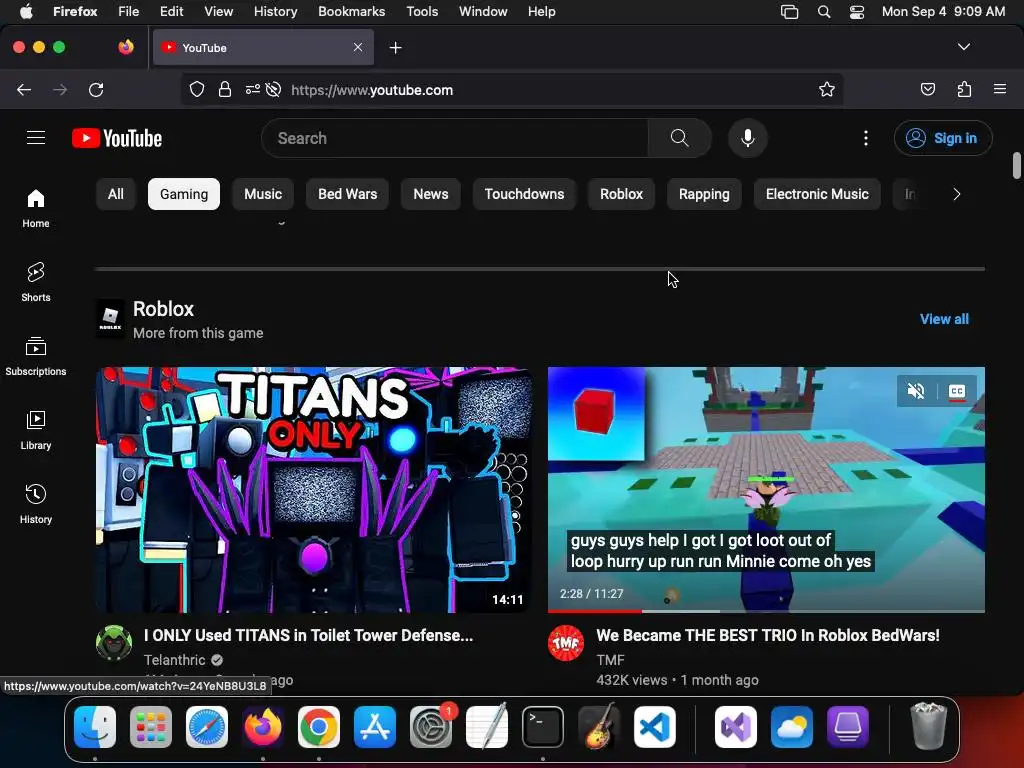This screenshot has height=768, width=1024.
Task: Go to Home in sidebar
Action: pos(36,208)
